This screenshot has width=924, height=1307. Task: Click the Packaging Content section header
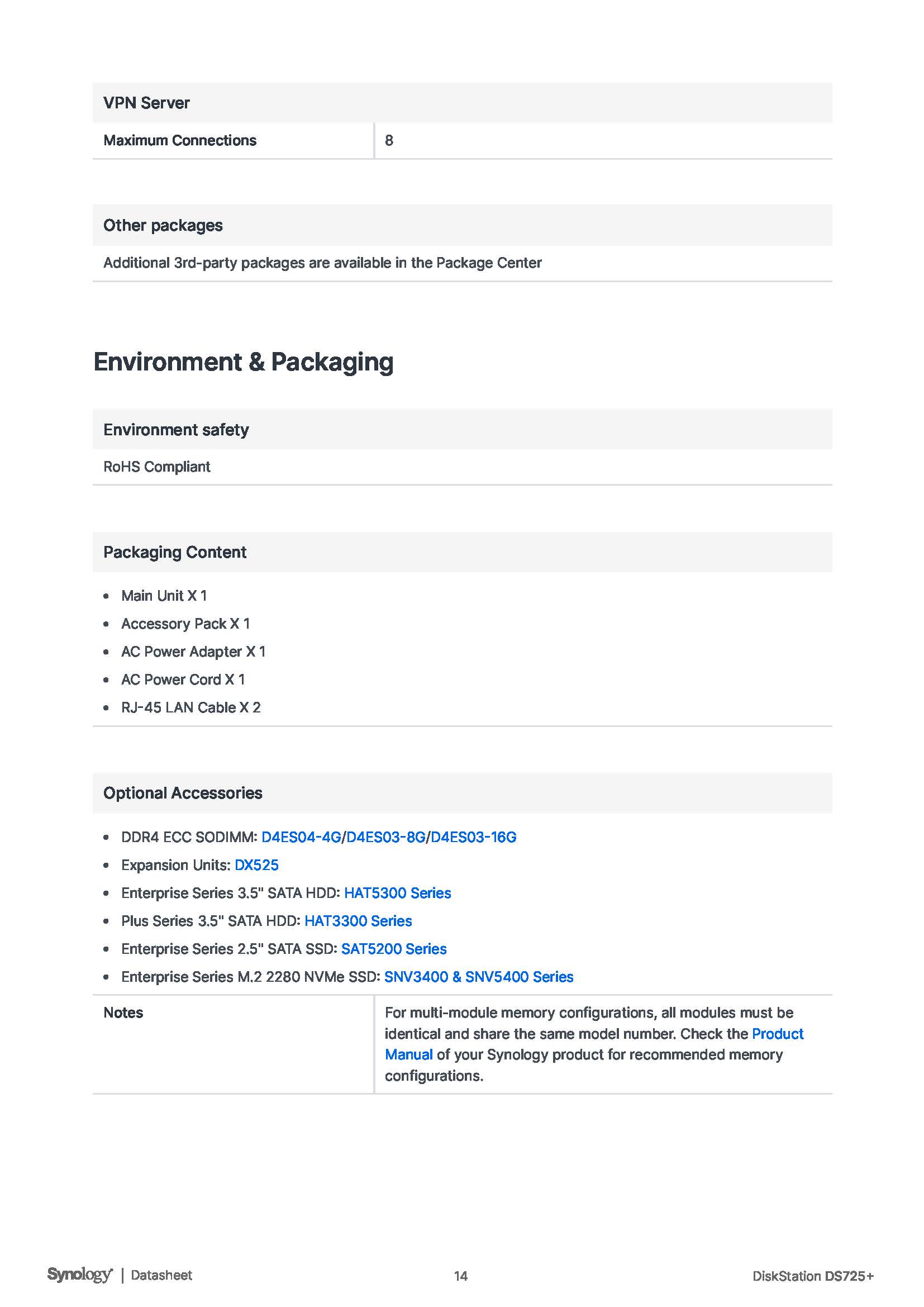click(175, 552)
